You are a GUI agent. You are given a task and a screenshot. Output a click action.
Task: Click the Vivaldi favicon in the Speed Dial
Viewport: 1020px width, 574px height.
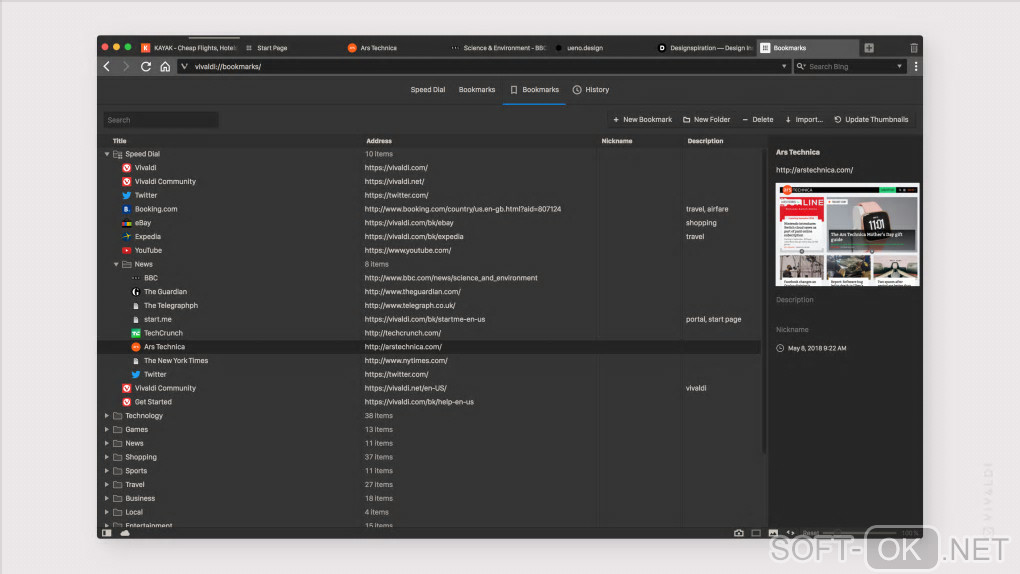click(x=126, y=168)
